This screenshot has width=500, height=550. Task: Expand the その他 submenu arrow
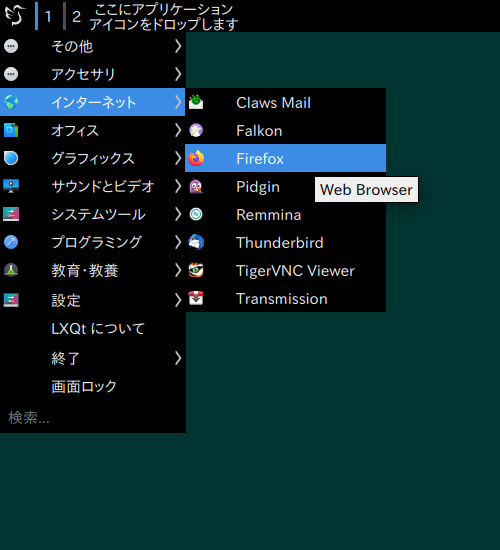click(178, 46)
